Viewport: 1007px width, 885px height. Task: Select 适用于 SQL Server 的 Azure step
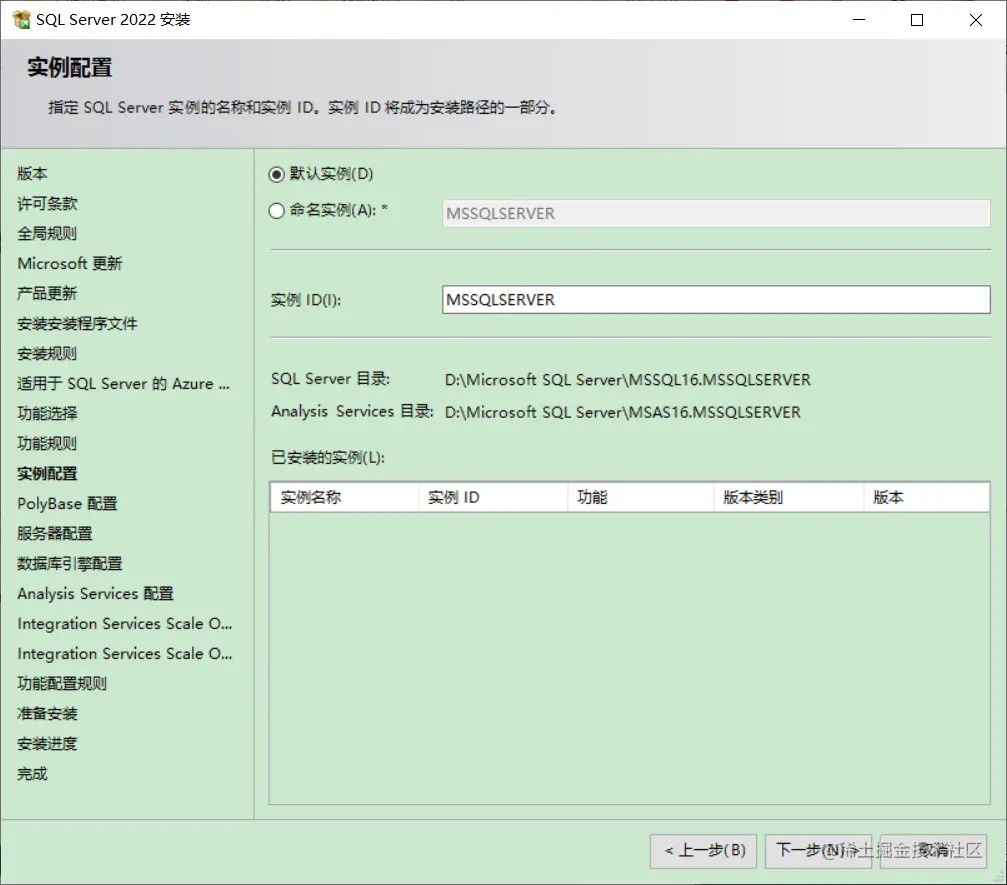[123, 383]
